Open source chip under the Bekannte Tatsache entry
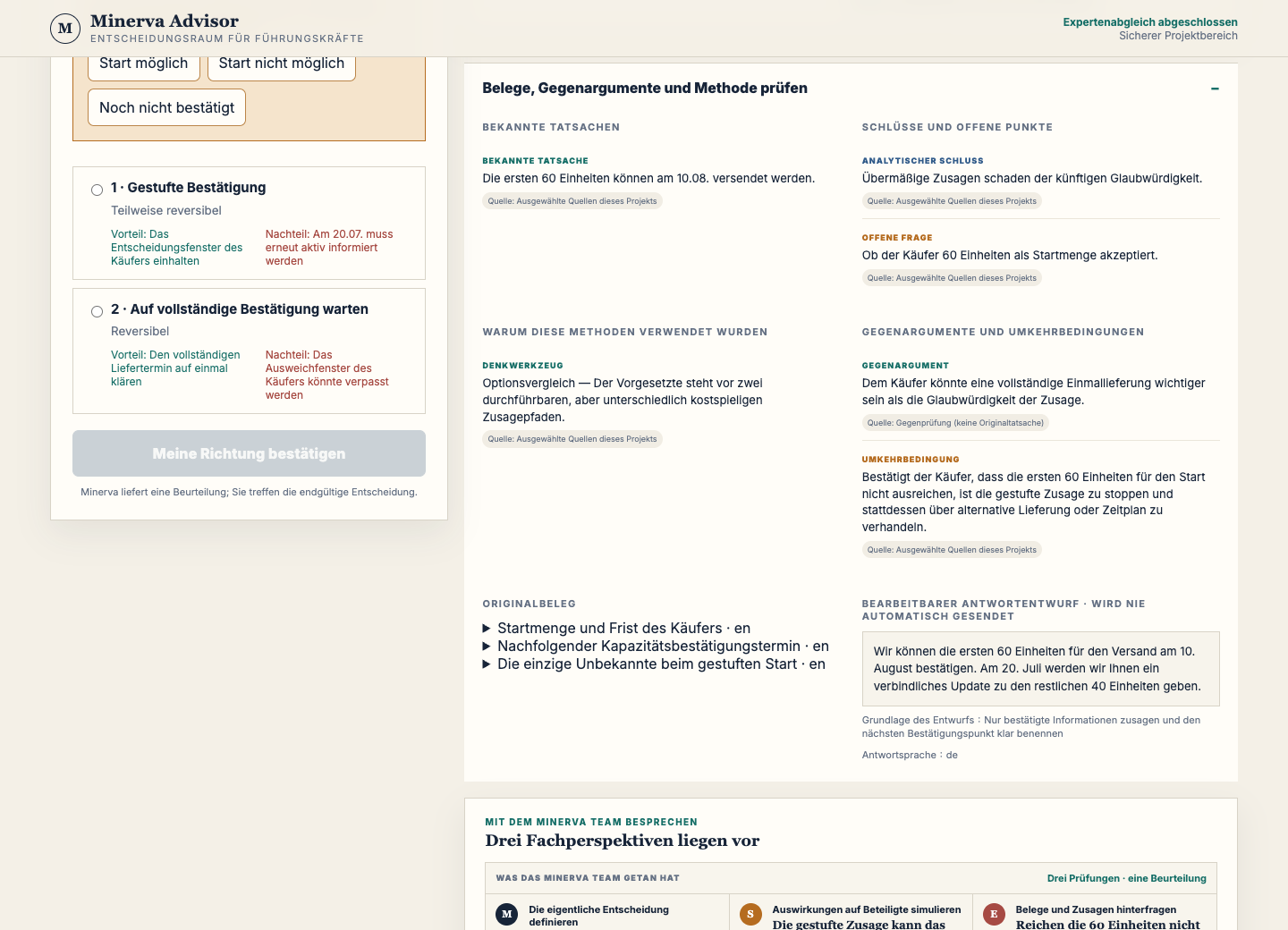Screen dimensions: 1288x930 (572, 201)
